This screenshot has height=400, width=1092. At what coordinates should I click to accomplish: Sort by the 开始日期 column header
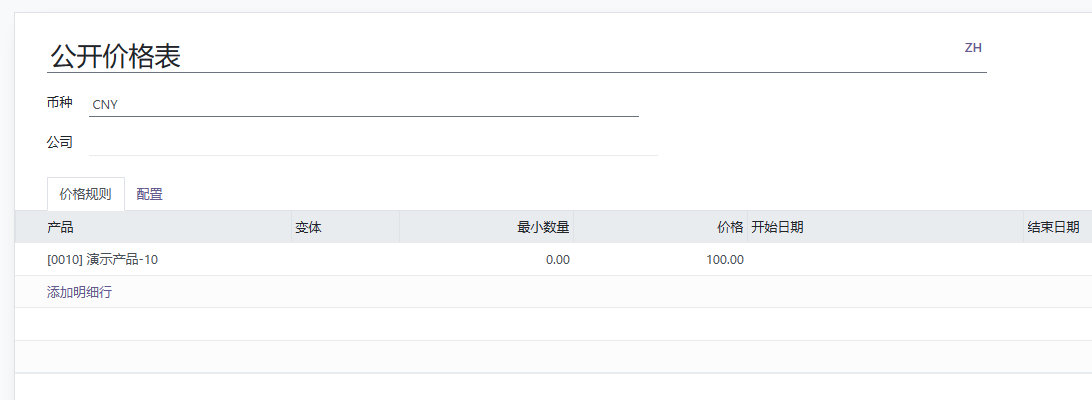(x=885, y=227)
